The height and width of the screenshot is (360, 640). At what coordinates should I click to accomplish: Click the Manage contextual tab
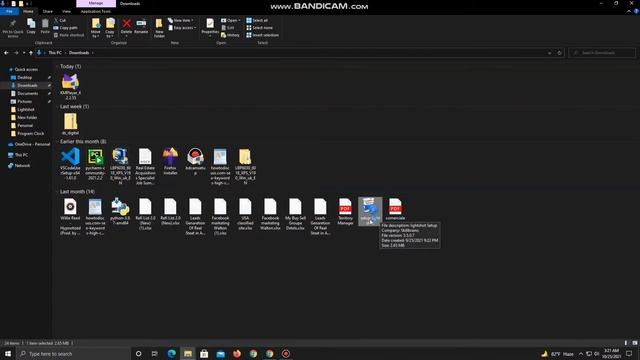(96, 3)
